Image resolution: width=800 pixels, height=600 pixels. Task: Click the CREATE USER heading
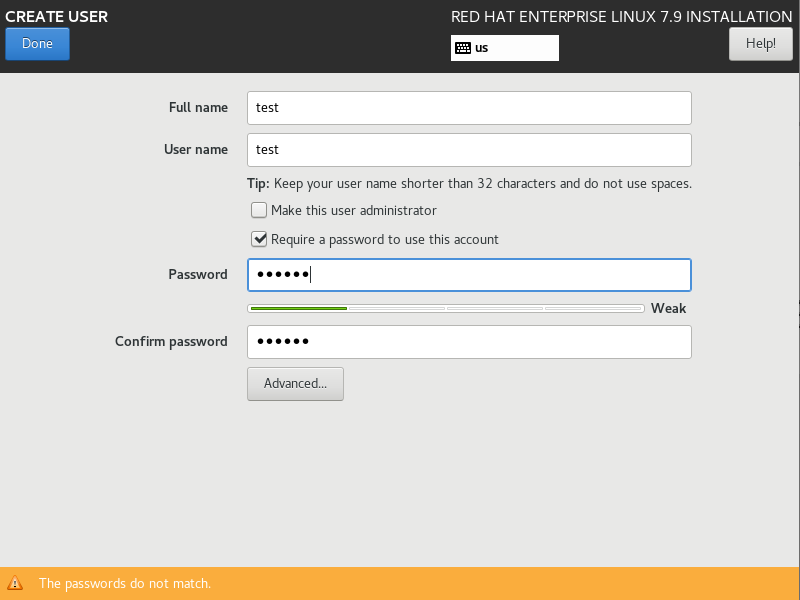pyautogui.click(x=57, y=17)
